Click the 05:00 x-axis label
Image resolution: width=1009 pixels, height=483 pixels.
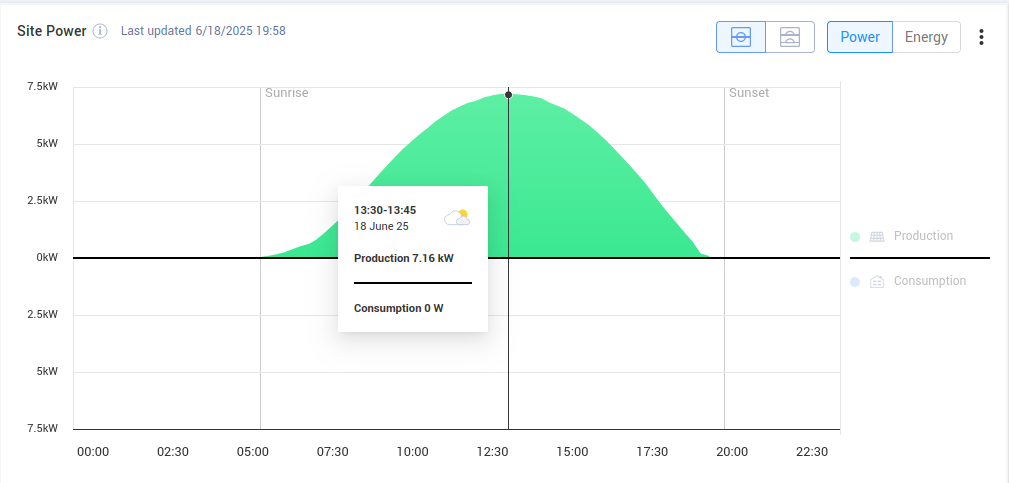tap(253, 452)
